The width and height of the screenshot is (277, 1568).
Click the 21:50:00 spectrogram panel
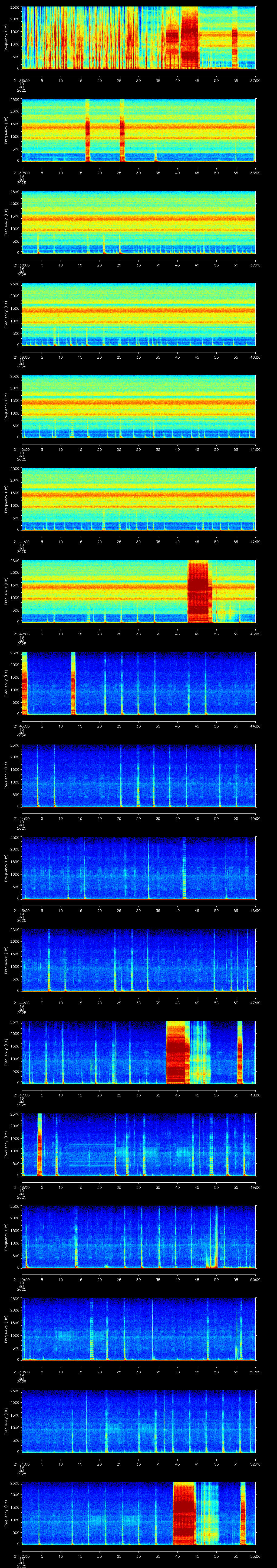tap(139, 1329)
